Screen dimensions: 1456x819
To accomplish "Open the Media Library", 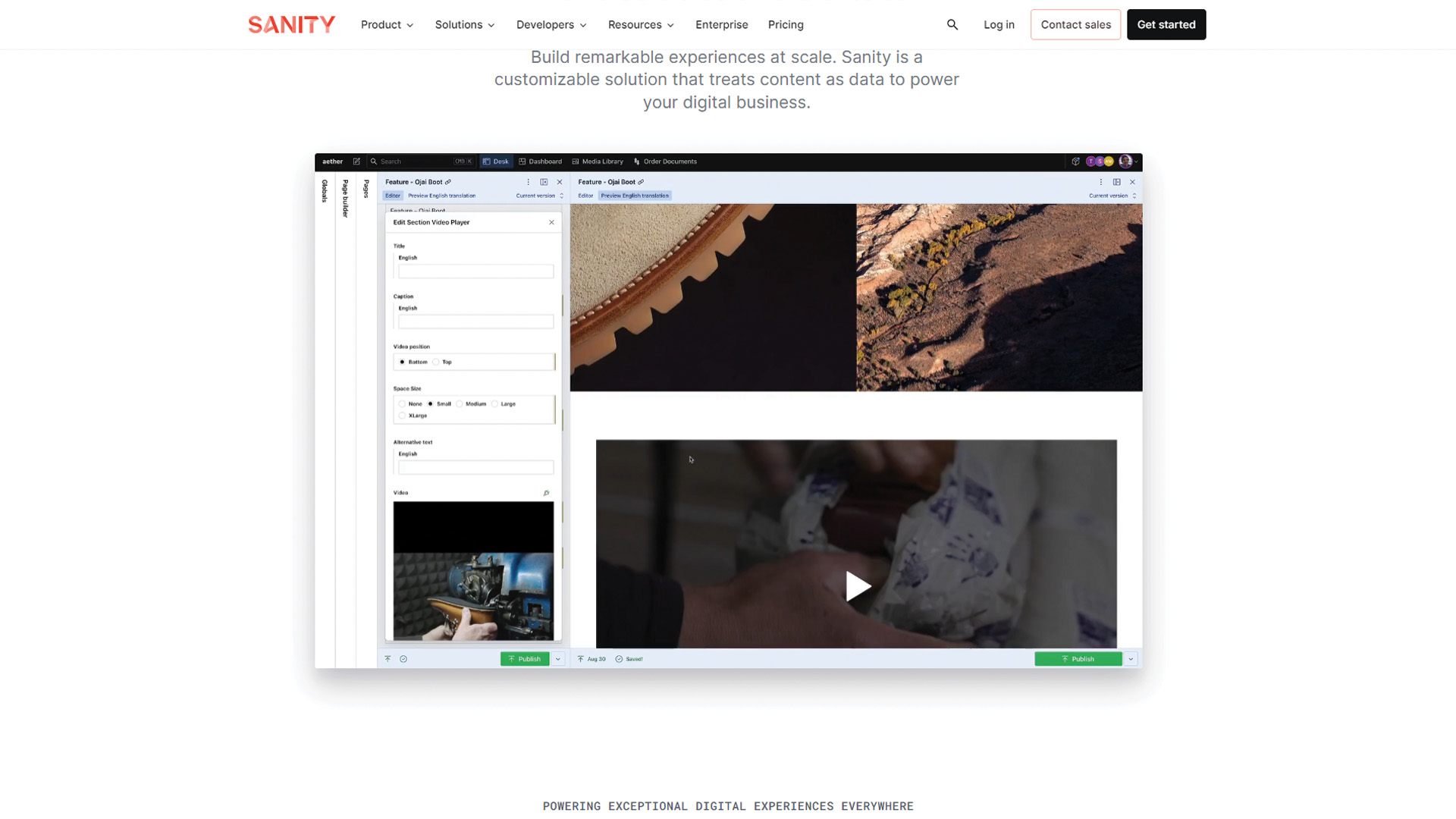I will click(x=598, y=162).
